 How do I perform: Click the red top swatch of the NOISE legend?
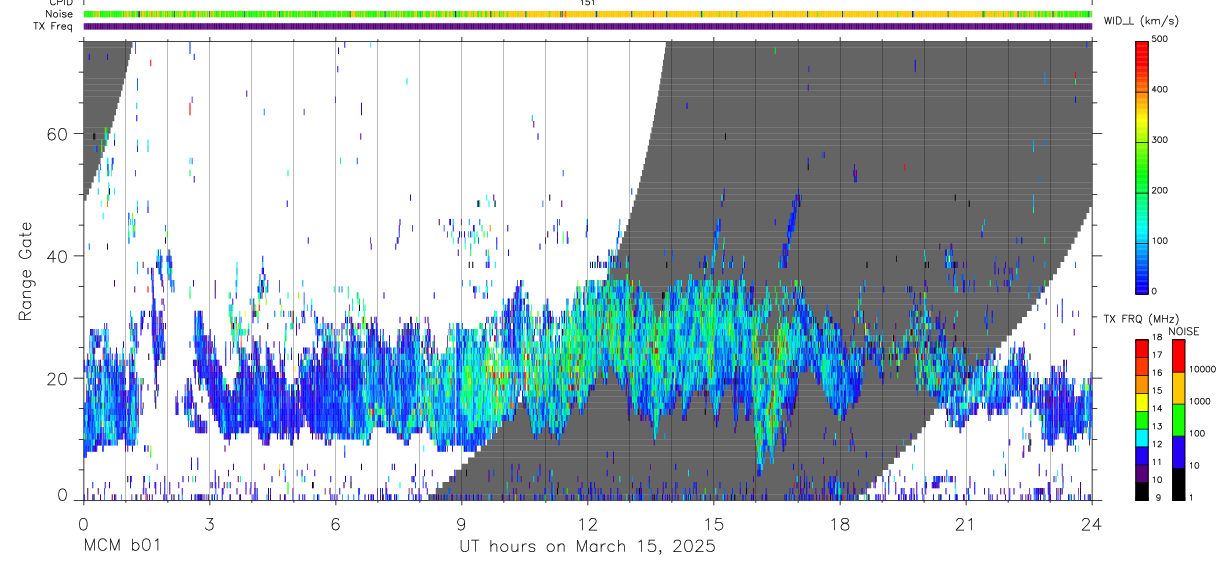pyautogui.click(x=1177, y=356)
